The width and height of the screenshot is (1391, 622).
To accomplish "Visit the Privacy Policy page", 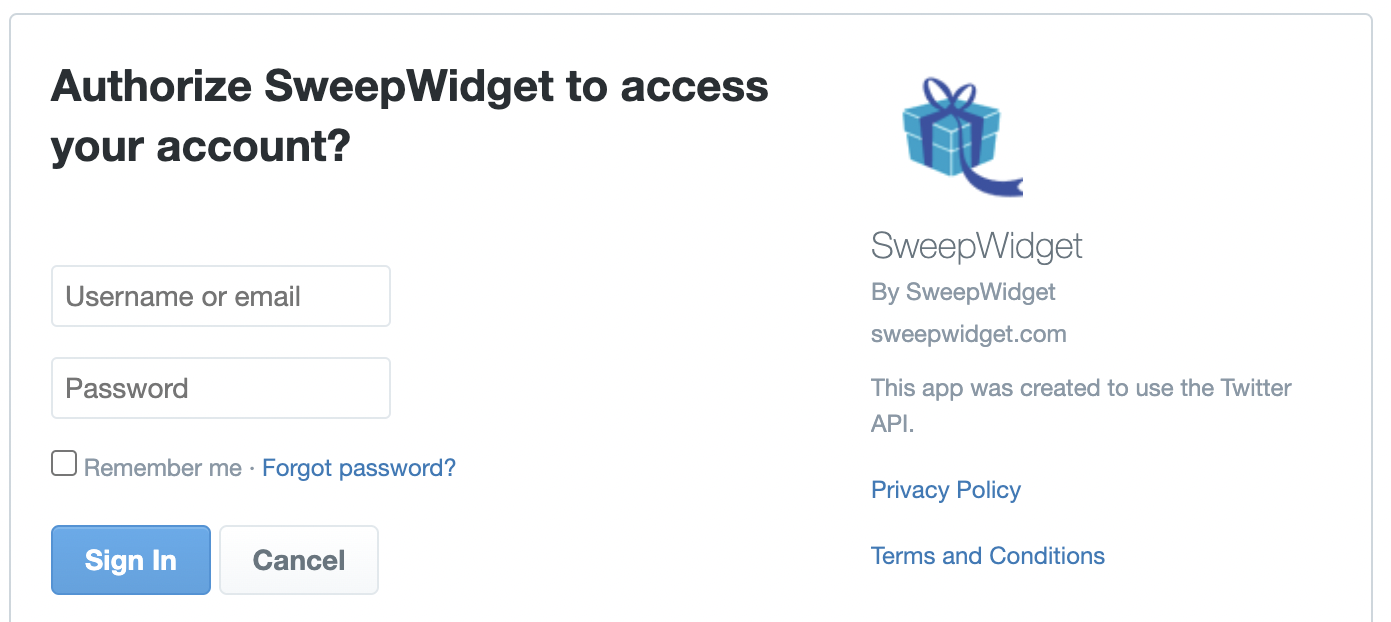I will (945, 489).
